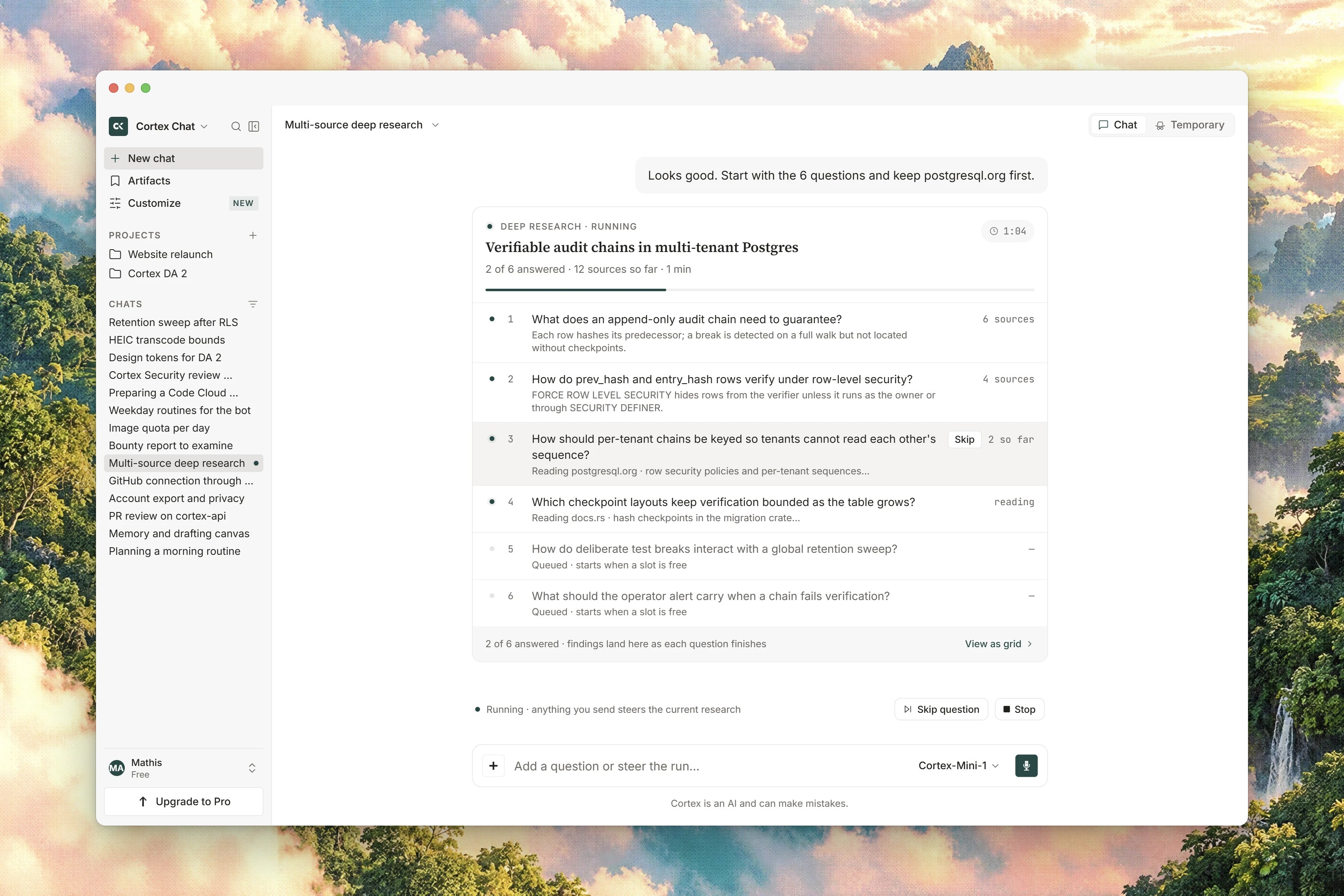Open the Website relaunch project

tap(184, 254)
